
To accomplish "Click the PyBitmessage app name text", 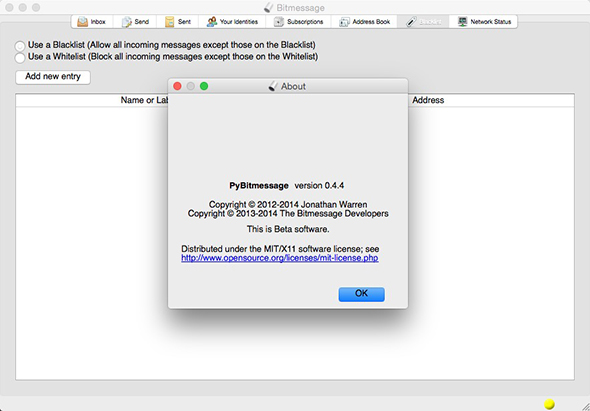I will coord(259,186).
